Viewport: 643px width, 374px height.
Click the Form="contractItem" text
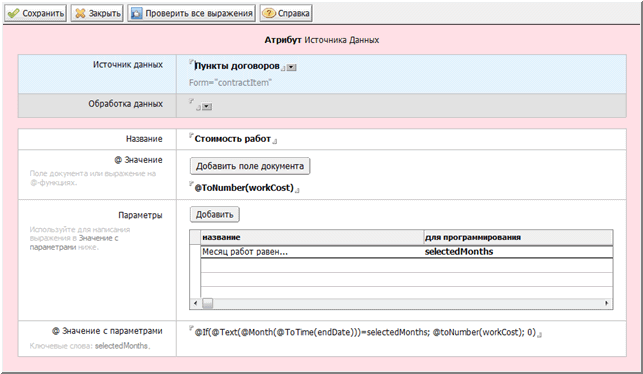pos(230,82)
